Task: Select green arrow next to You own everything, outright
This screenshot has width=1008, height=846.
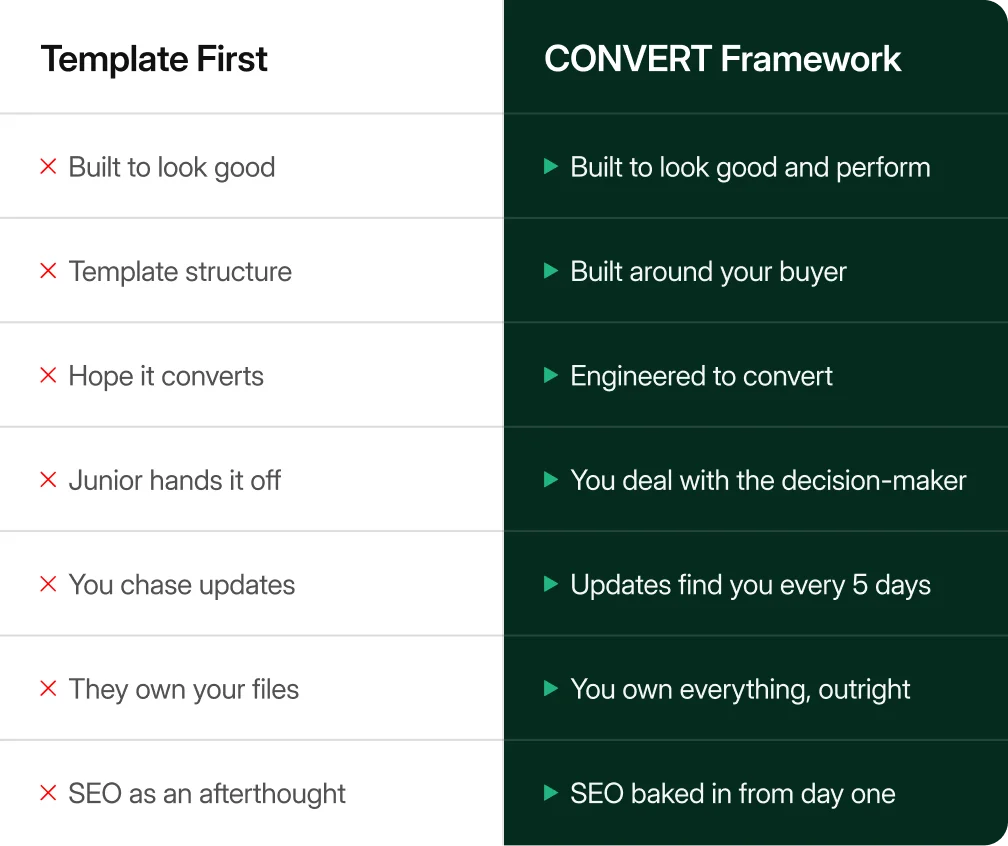Action: pos(551,688)
